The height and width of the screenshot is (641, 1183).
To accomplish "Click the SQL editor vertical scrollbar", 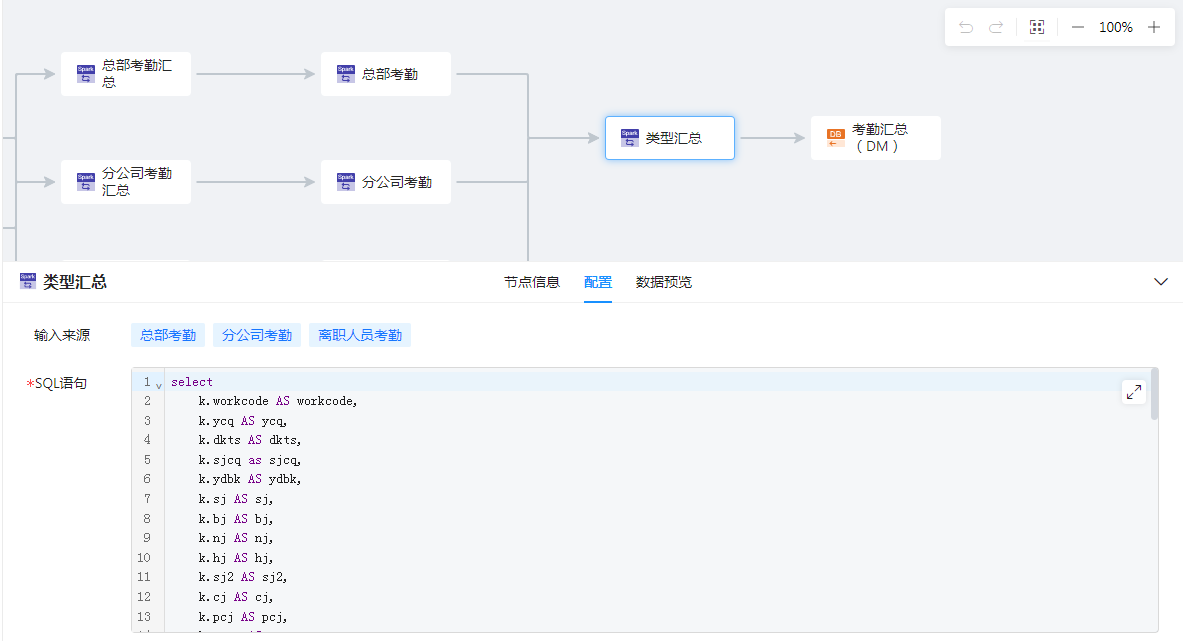I will click(x=1155, y=394).
